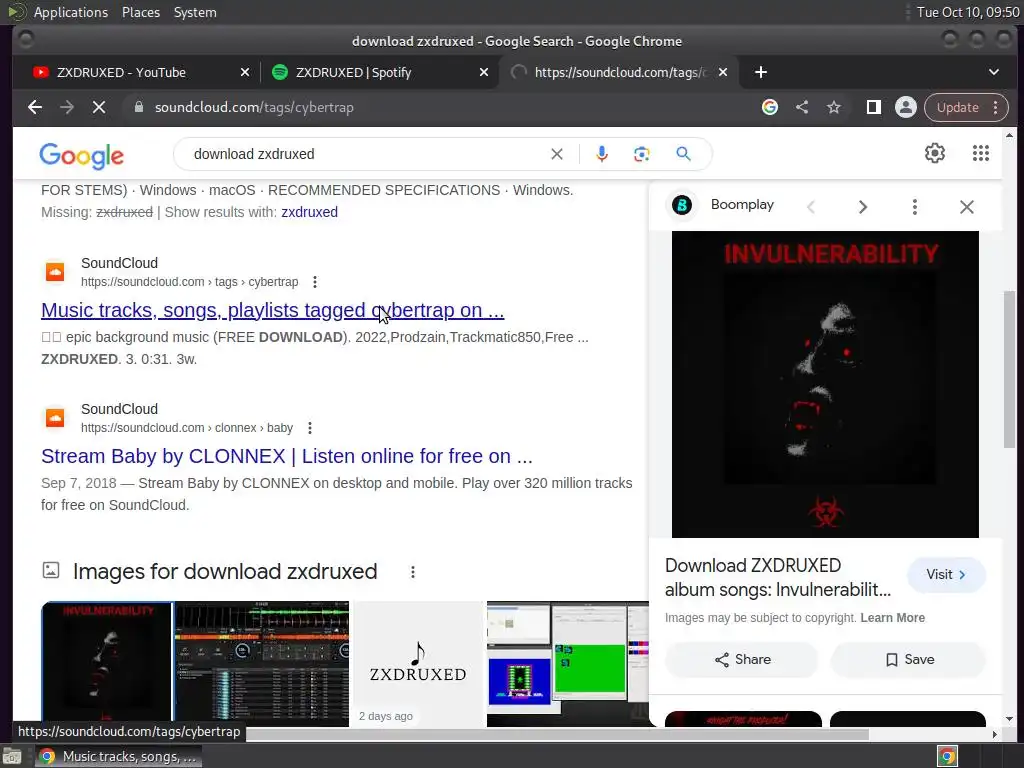Open more options for the cybertrap result
Screen dimensions: 1024x768
click(x=315, y=282)
